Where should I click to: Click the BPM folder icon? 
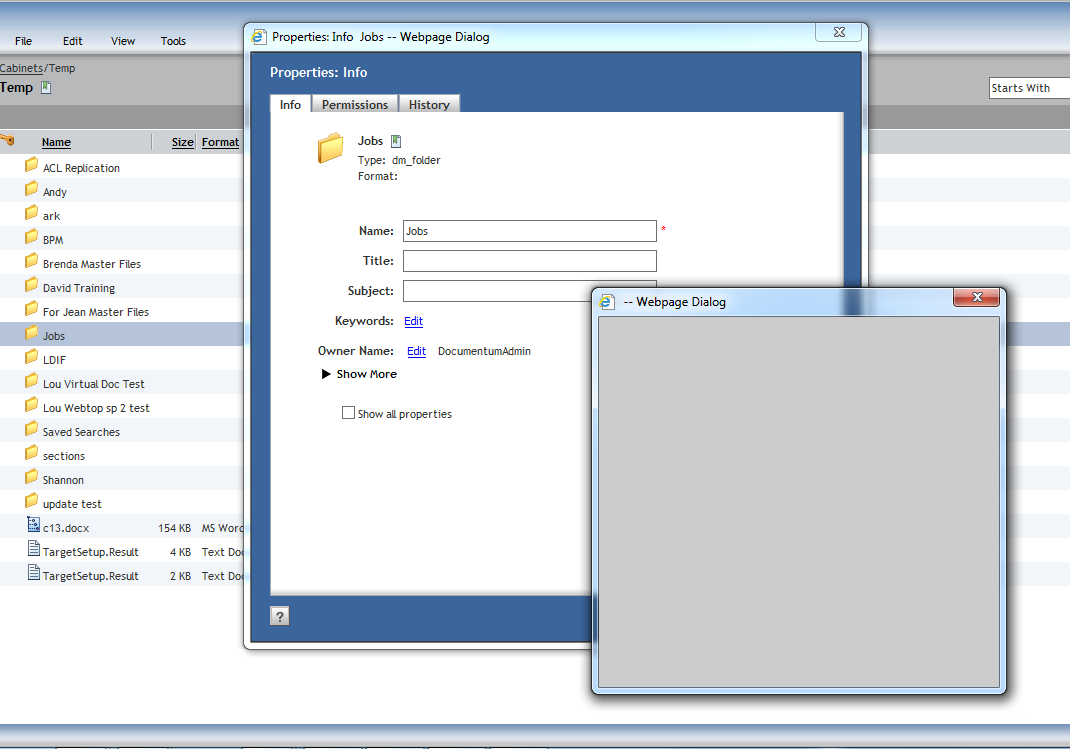click(31, 237)
